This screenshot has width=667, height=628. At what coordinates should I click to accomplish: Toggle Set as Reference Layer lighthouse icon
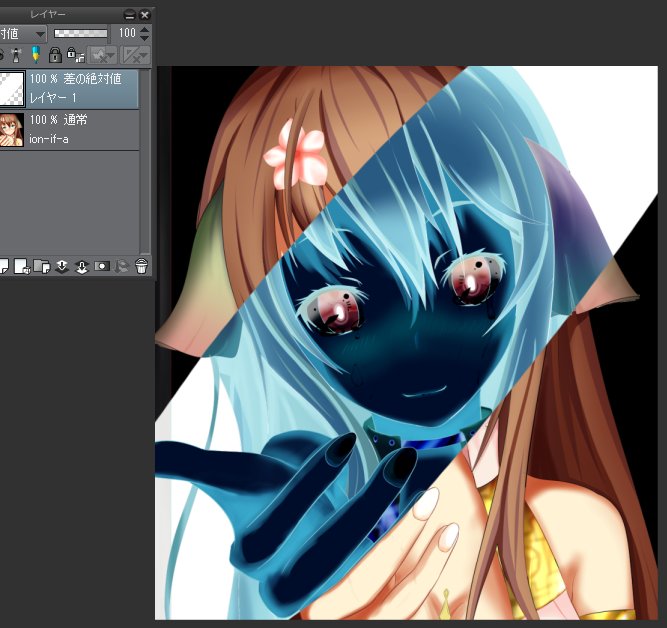(x=17, y=55)
